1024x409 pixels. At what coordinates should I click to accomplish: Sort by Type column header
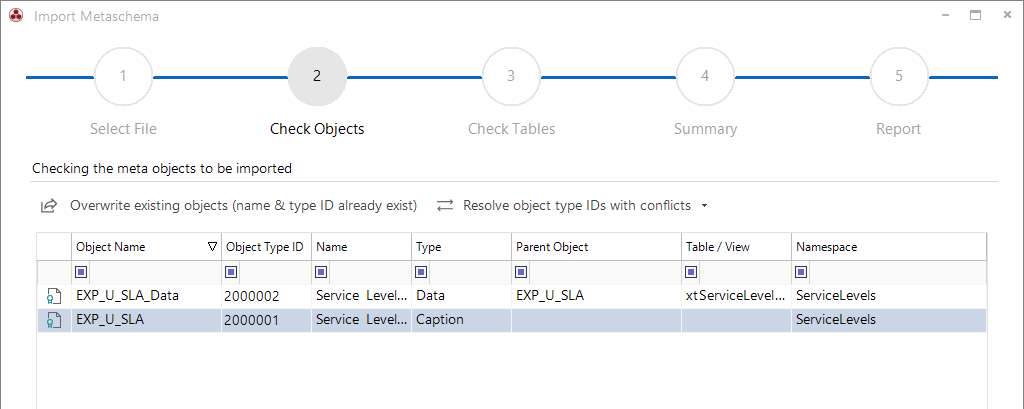[461, 247]
